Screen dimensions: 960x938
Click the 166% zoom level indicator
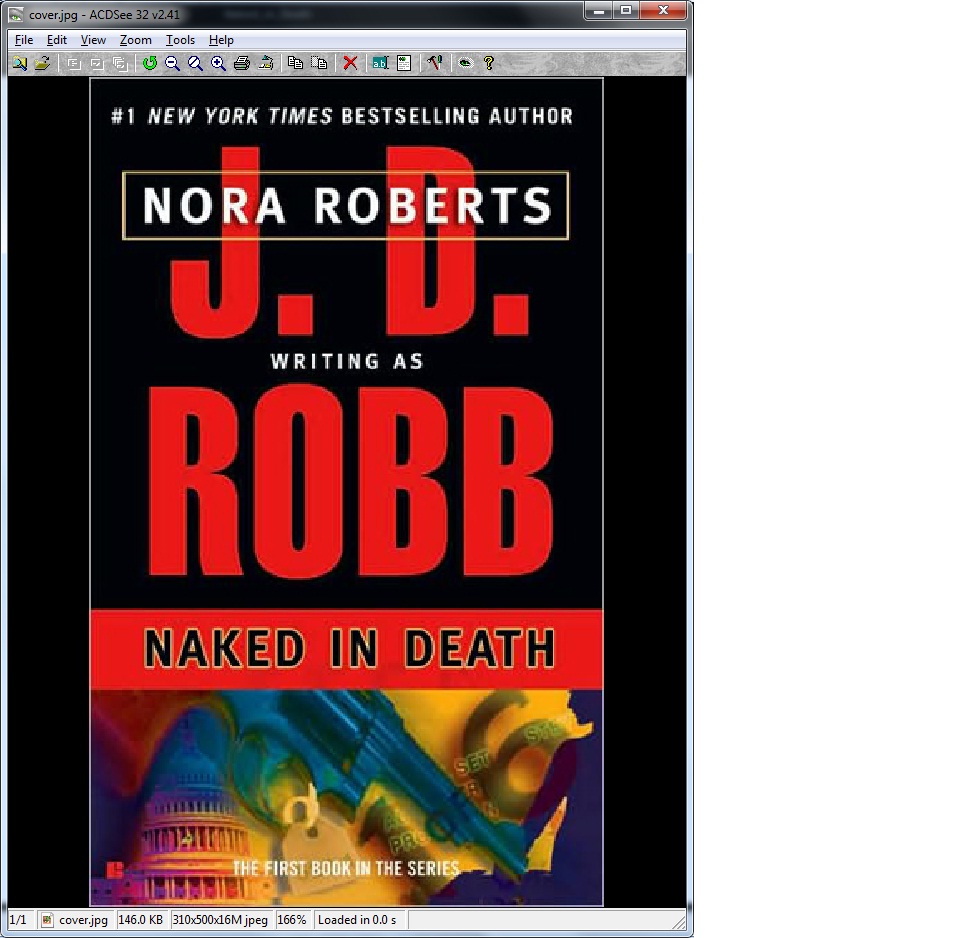[x=291, y=920]
